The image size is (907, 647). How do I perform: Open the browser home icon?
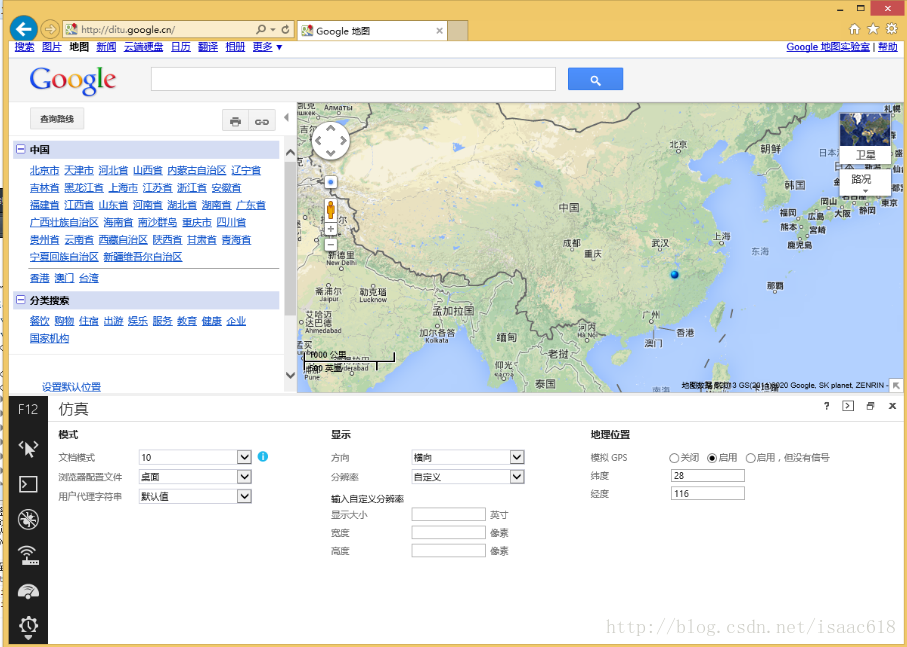point(854,29)
